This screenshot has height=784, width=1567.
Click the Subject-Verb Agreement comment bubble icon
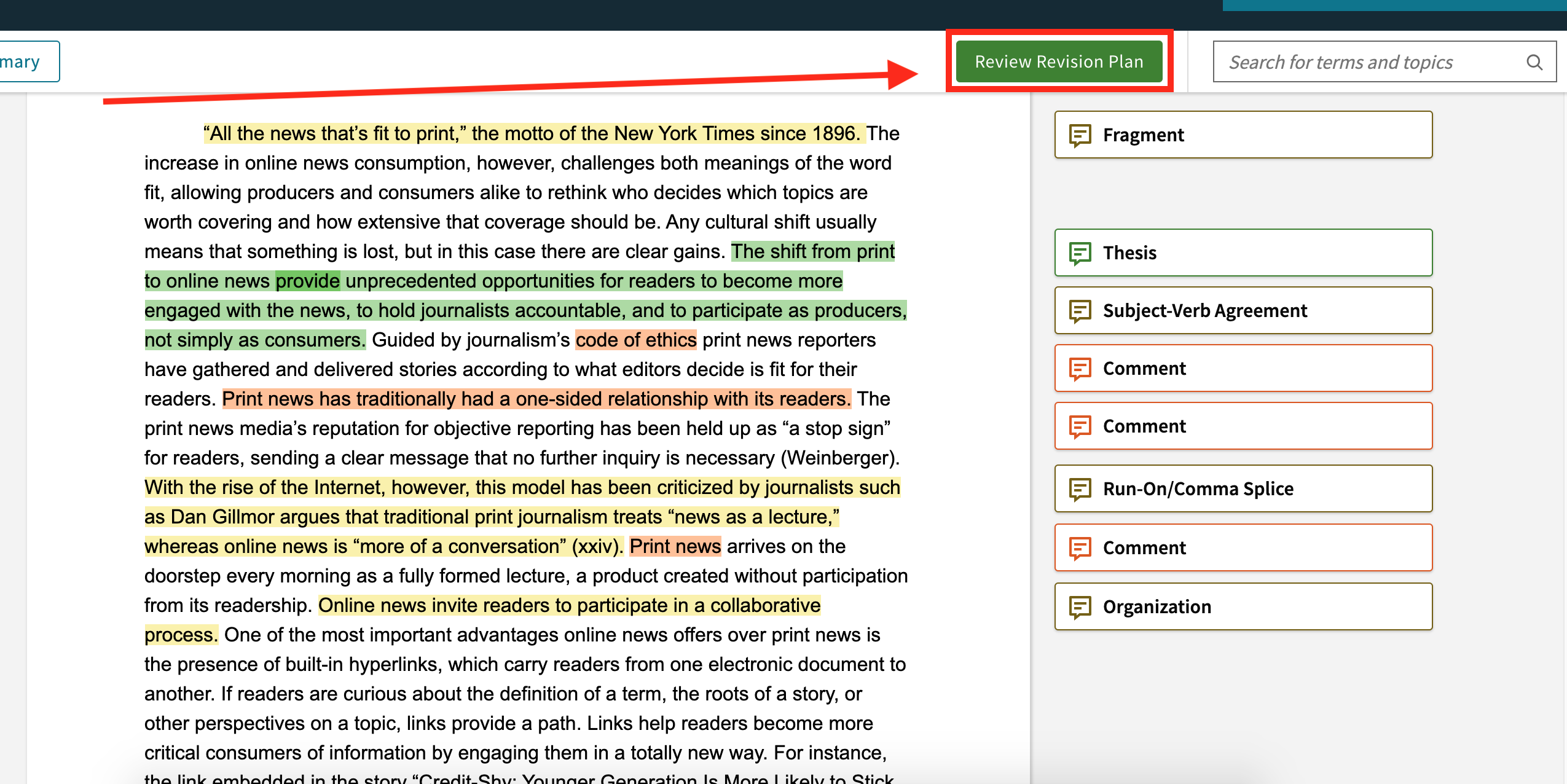coord(1079,310)
